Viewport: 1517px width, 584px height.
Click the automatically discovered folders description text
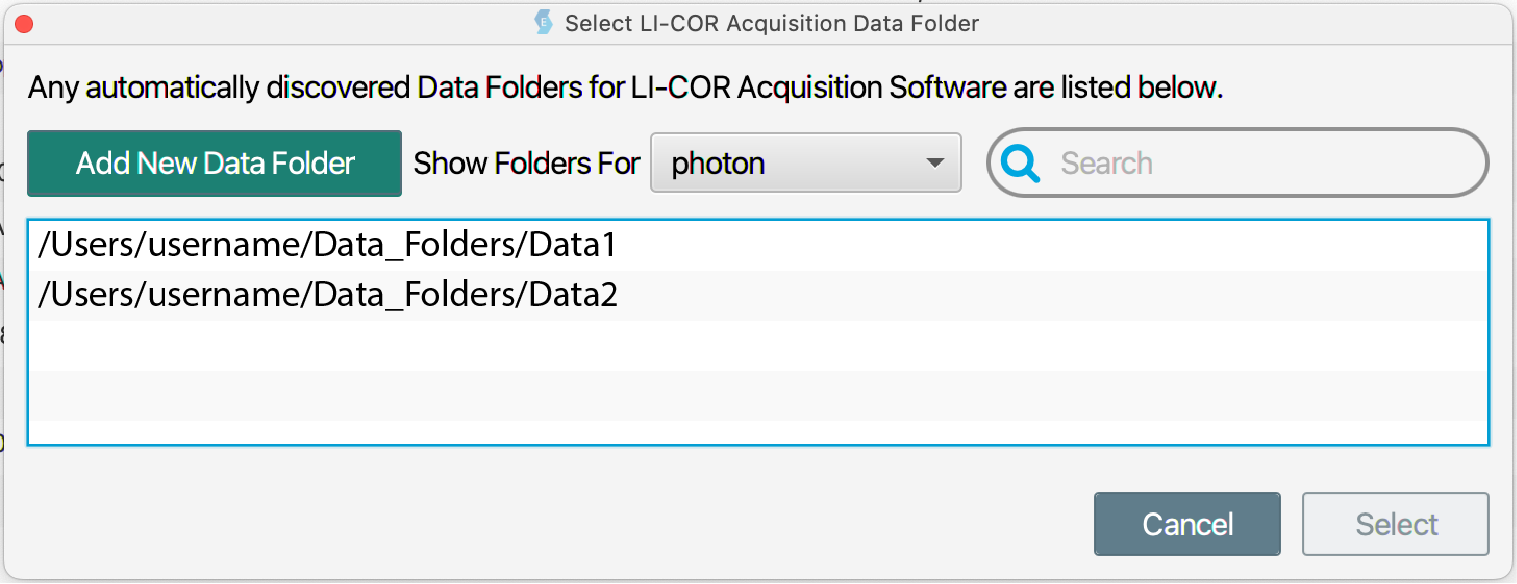pyautogui.click(x=625, y=88)
